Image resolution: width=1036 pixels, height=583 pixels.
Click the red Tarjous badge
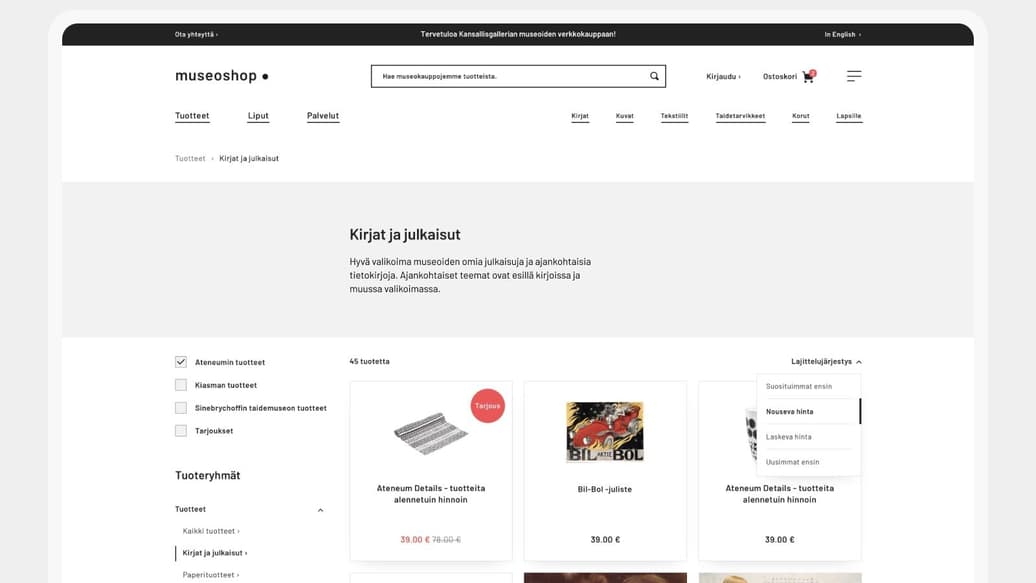(488, 406)
